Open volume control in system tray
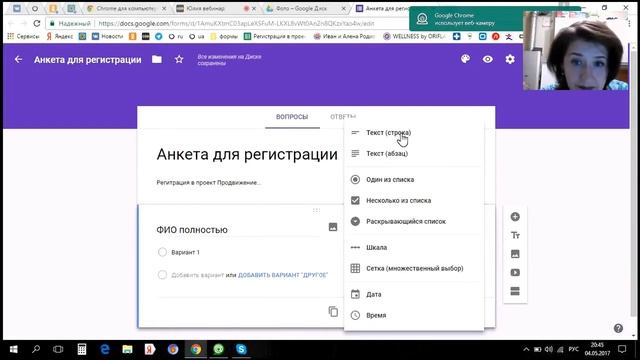Image resolution: width=640 pixels, height=360 pixels. 549,349
